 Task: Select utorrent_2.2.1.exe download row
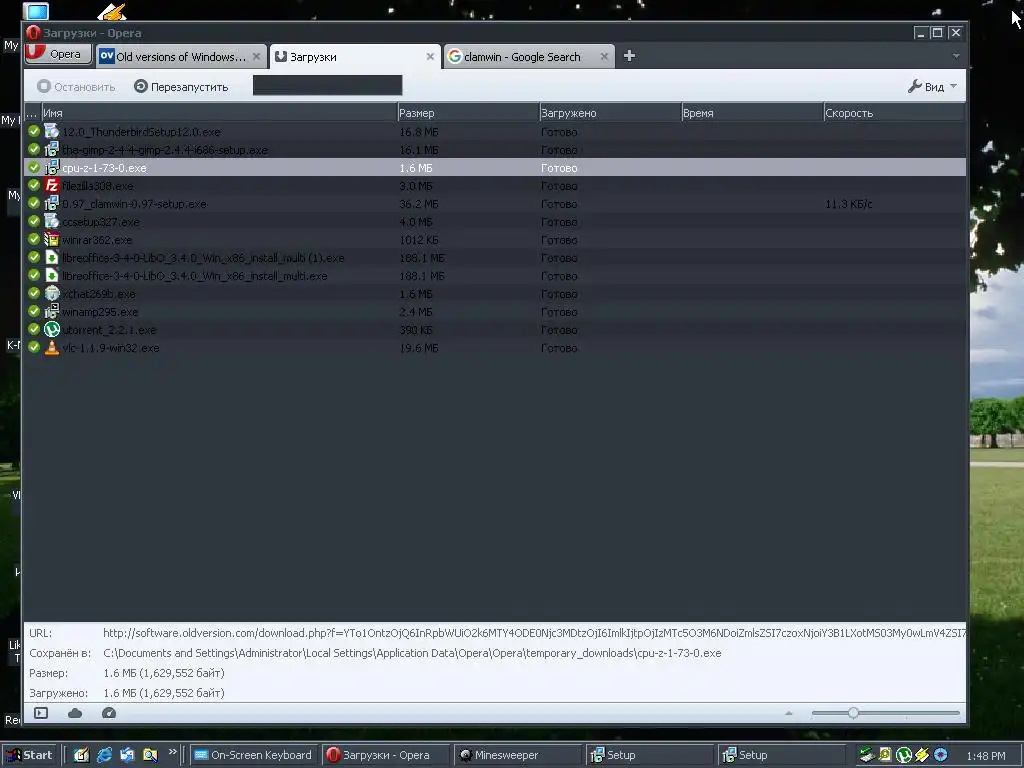pos(495,330)
